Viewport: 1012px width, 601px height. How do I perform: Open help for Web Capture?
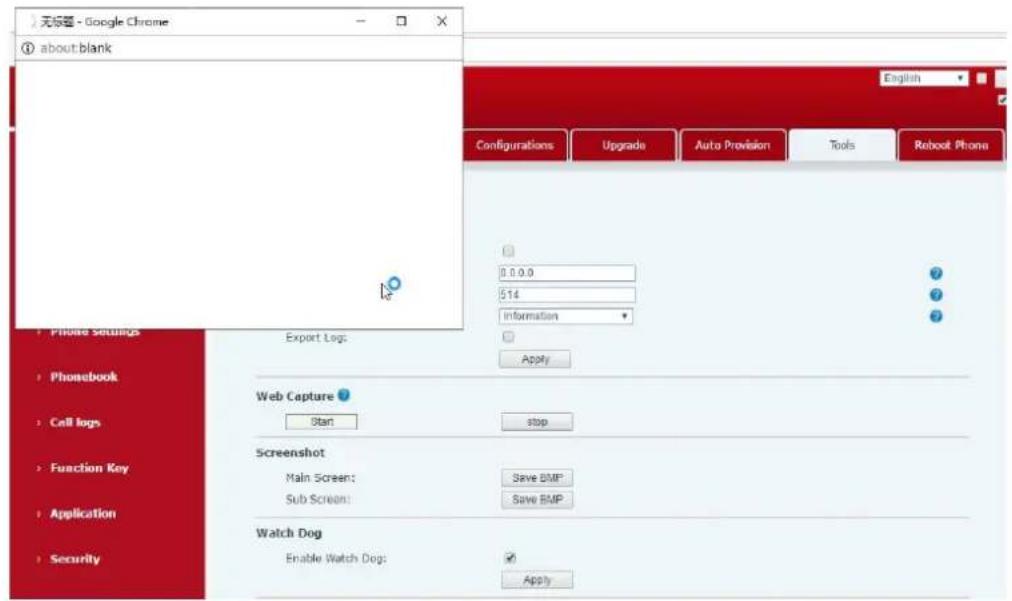344,394
